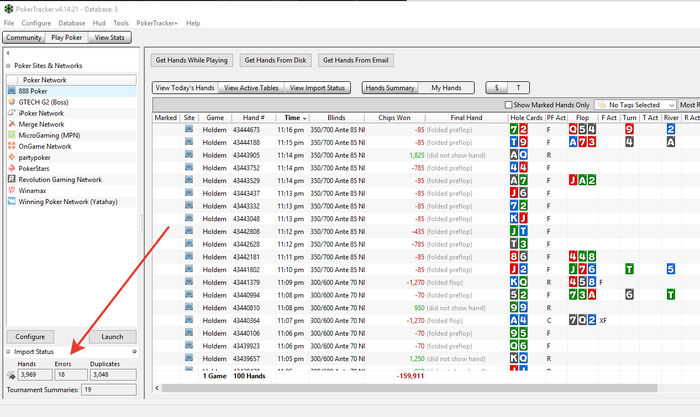Click the blue 5 river card of hand 43441802

click(671, 269)
